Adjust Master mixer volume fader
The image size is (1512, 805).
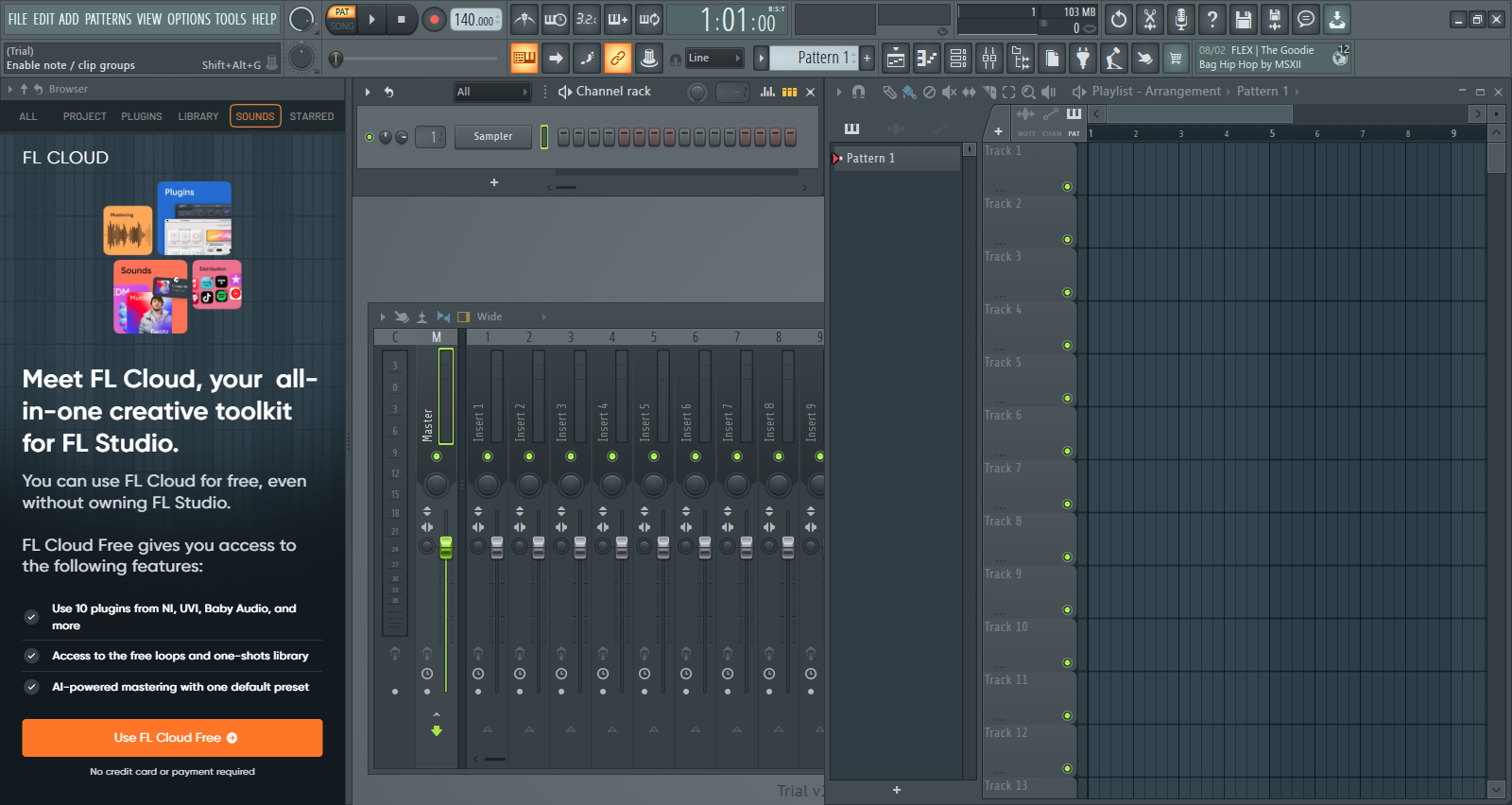coord(446,548)
